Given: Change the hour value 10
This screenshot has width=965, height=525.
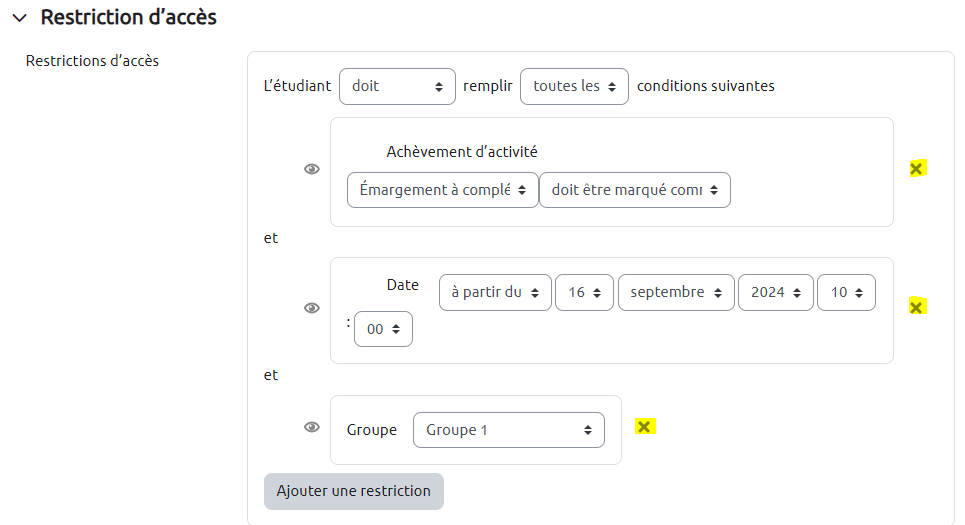Looking at the screenshot, I should 846,293.
